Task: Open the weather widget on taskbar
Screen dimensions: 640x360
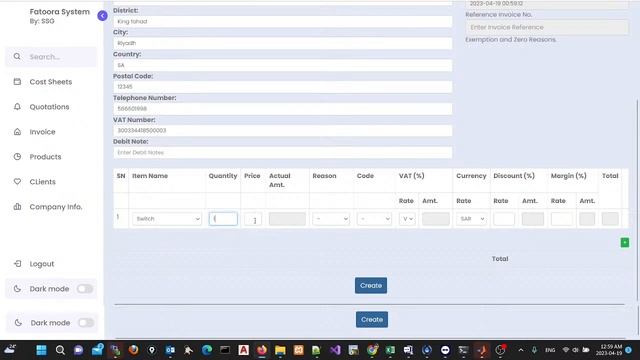Action: (10, 349)
